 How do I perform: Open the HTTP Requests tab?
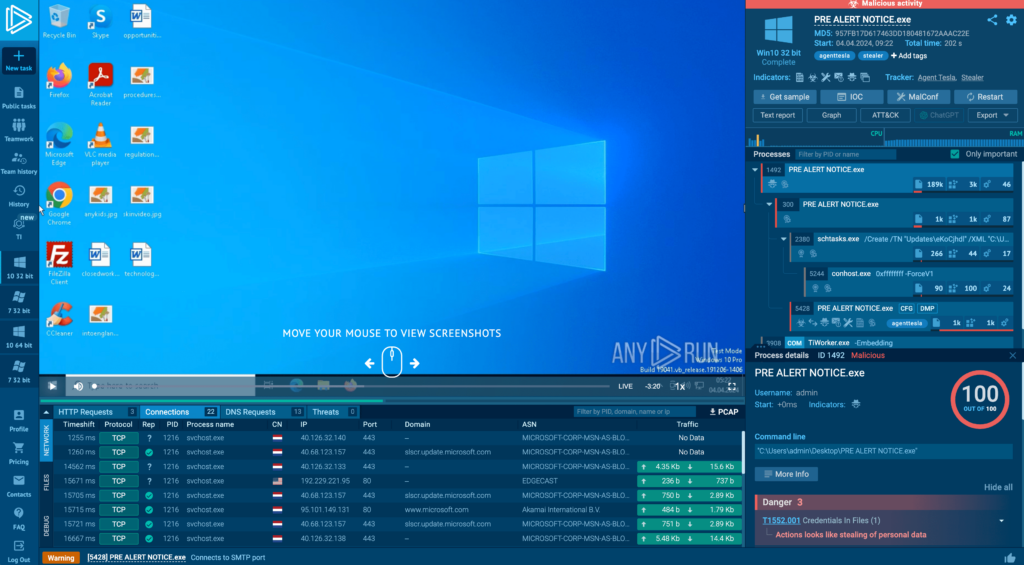point(85,411)
